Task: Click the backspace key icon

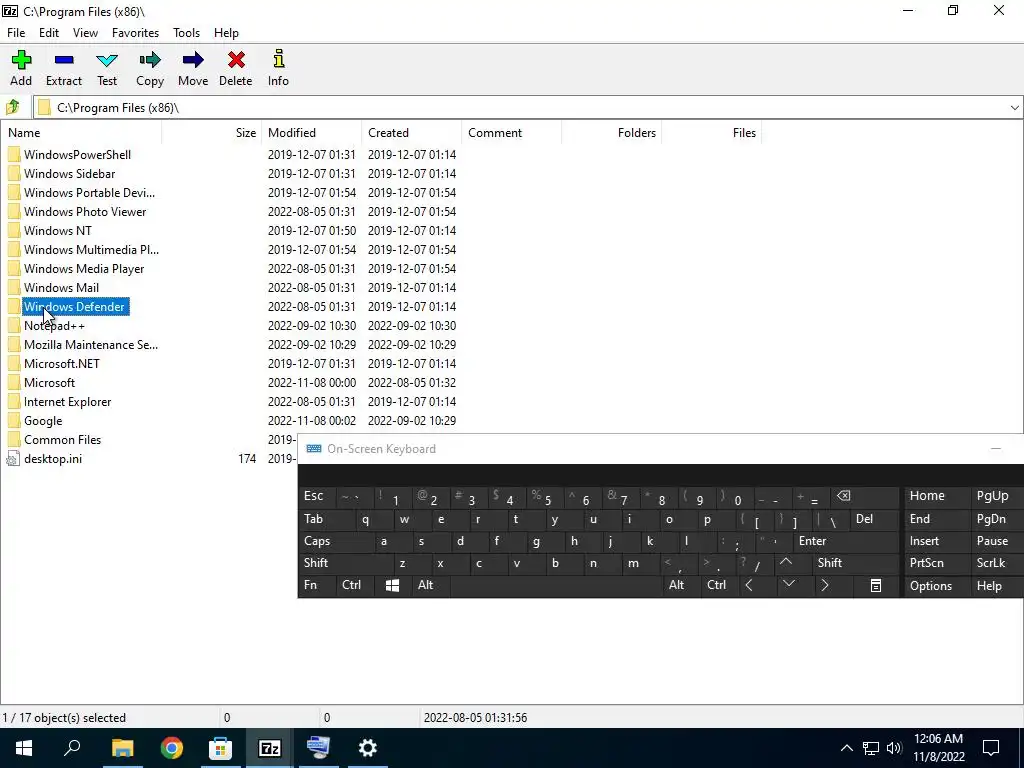Action: tap(844, 496)
